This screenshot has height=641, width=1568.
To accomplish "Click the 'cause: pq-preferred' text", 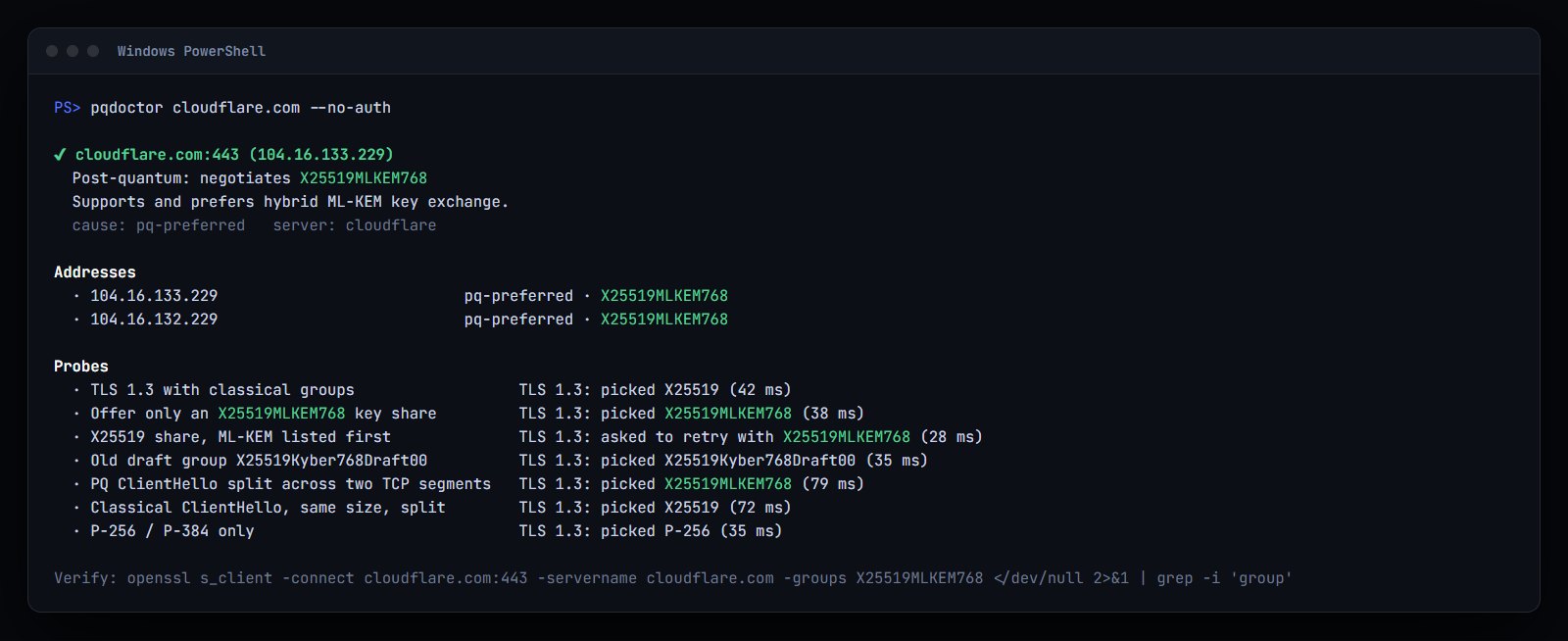I will (159, 225).
